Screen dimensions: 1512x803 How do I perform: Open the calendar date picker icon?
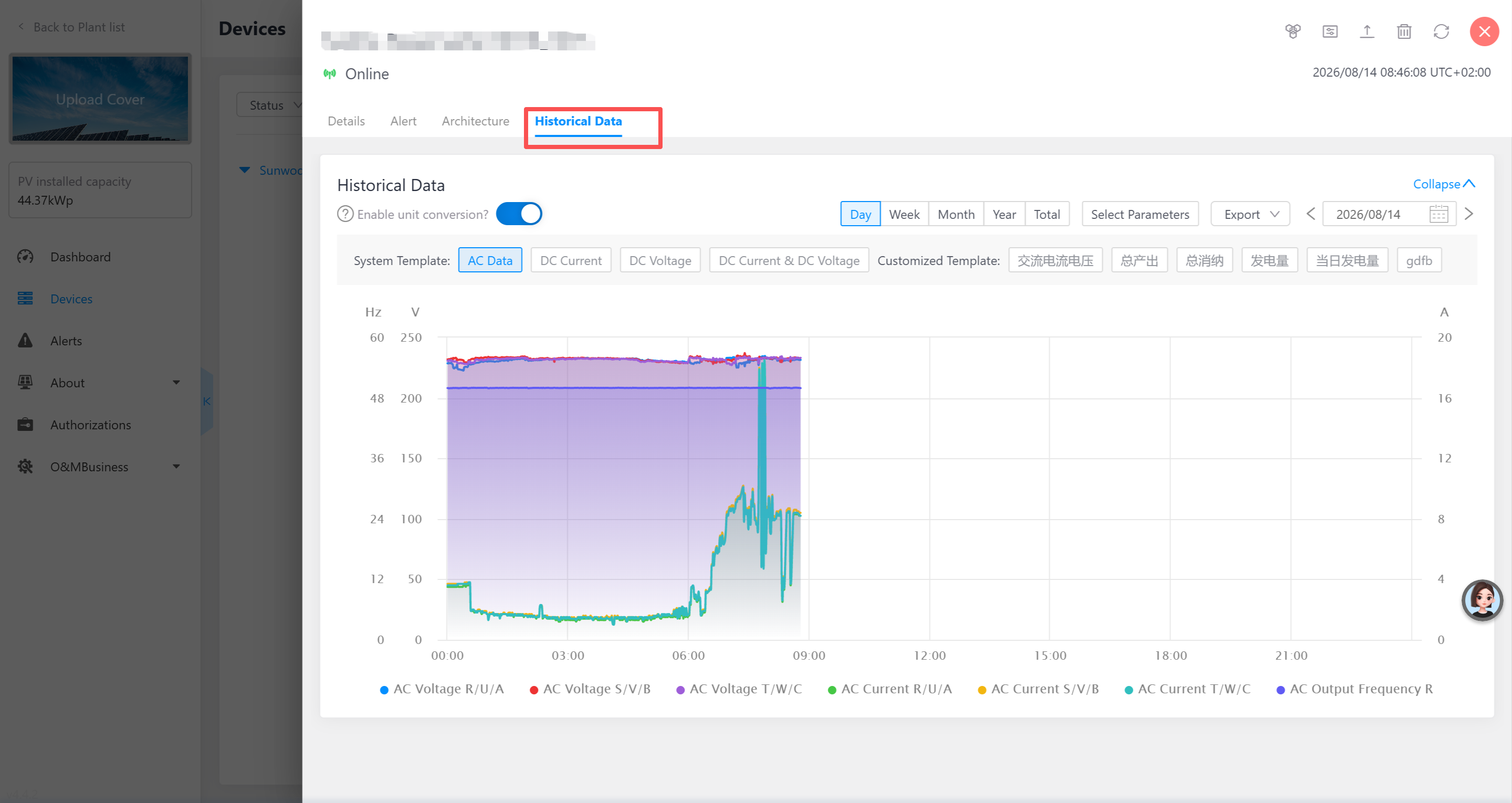tap(1438, 214)
